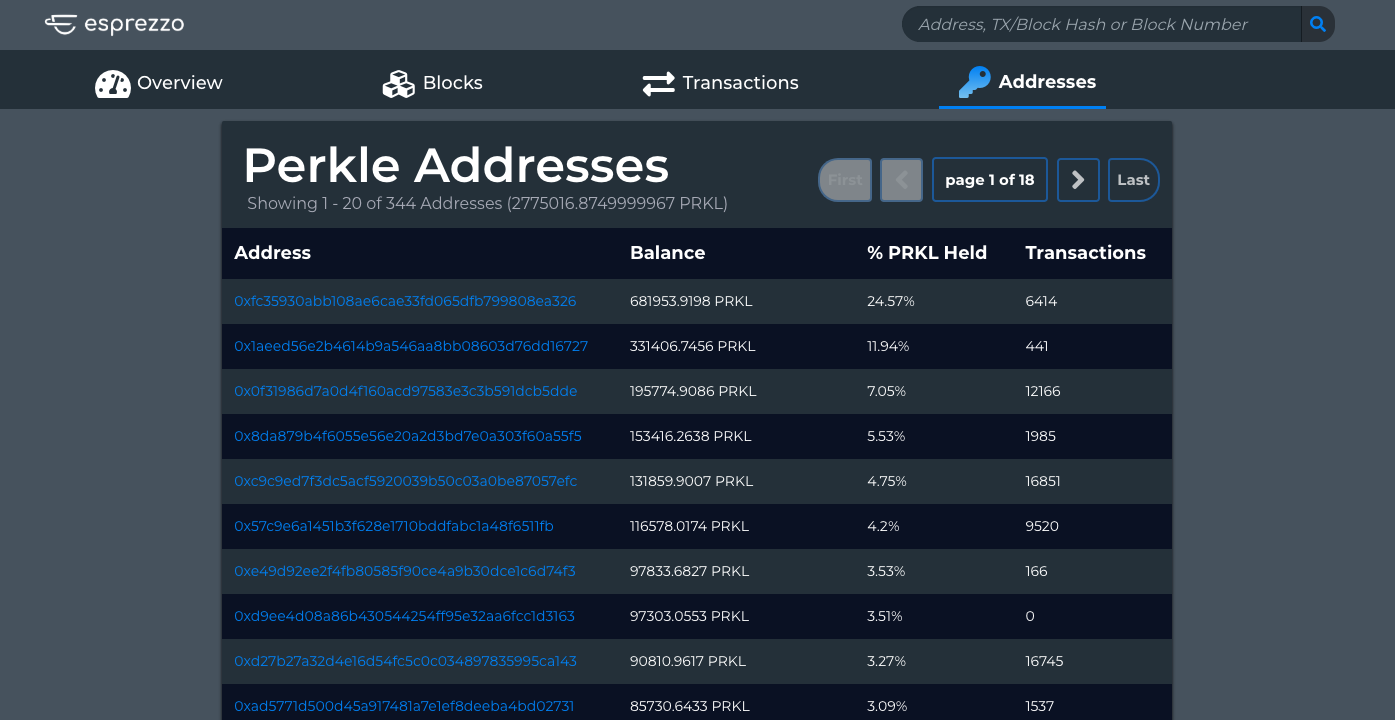1395x720 pixels.
Task: Click the transaction count 12166
Action: pyautogui.click(x=1043, y=391)
